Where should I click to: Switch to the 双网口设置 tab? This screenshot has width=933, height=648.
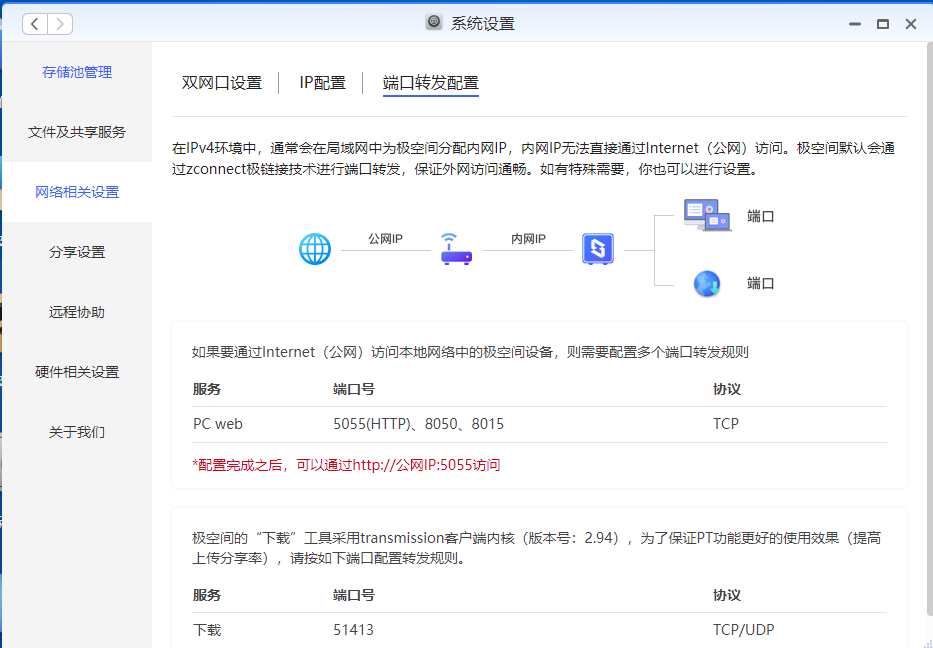coord(221,83)
